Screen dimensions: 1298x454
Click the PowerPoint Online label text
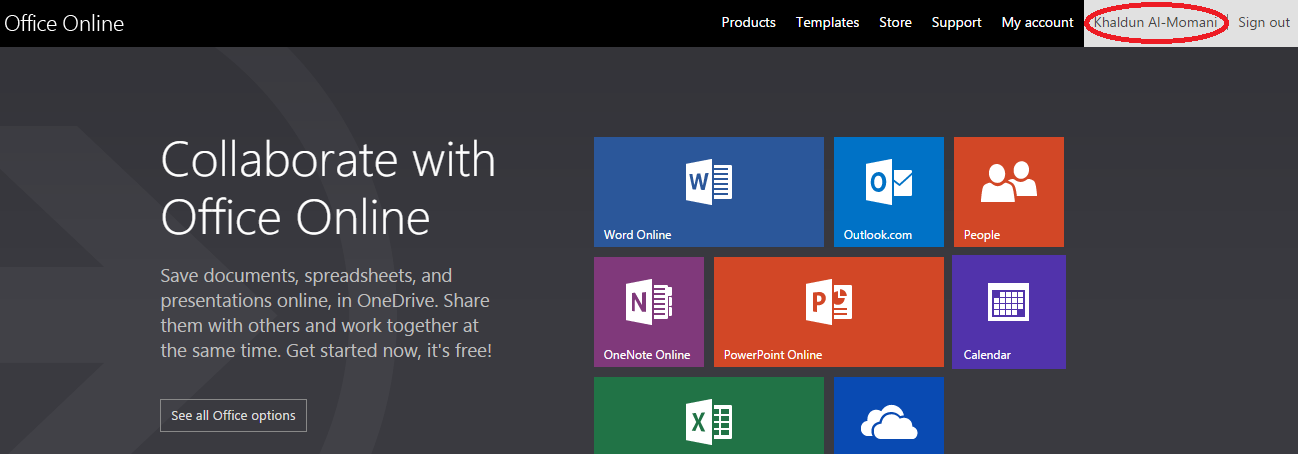click(773, 355)
